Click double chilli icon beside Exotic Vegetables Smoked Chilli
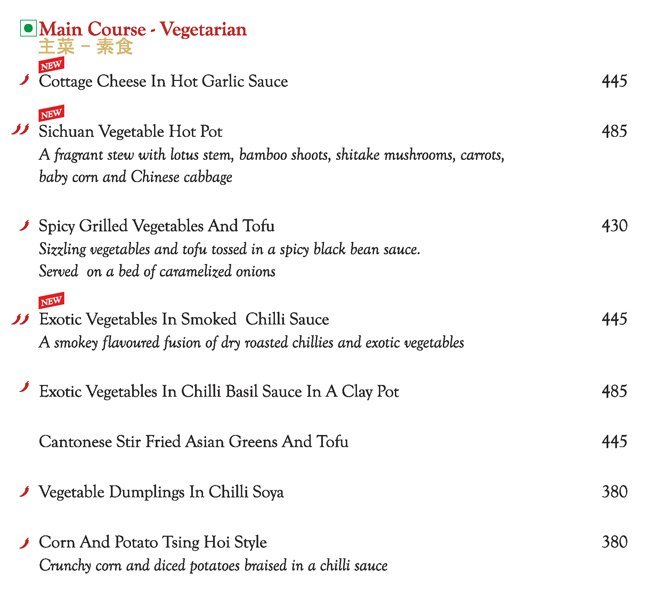Screen dimensions: 650x592 click(x=20, y=320)
